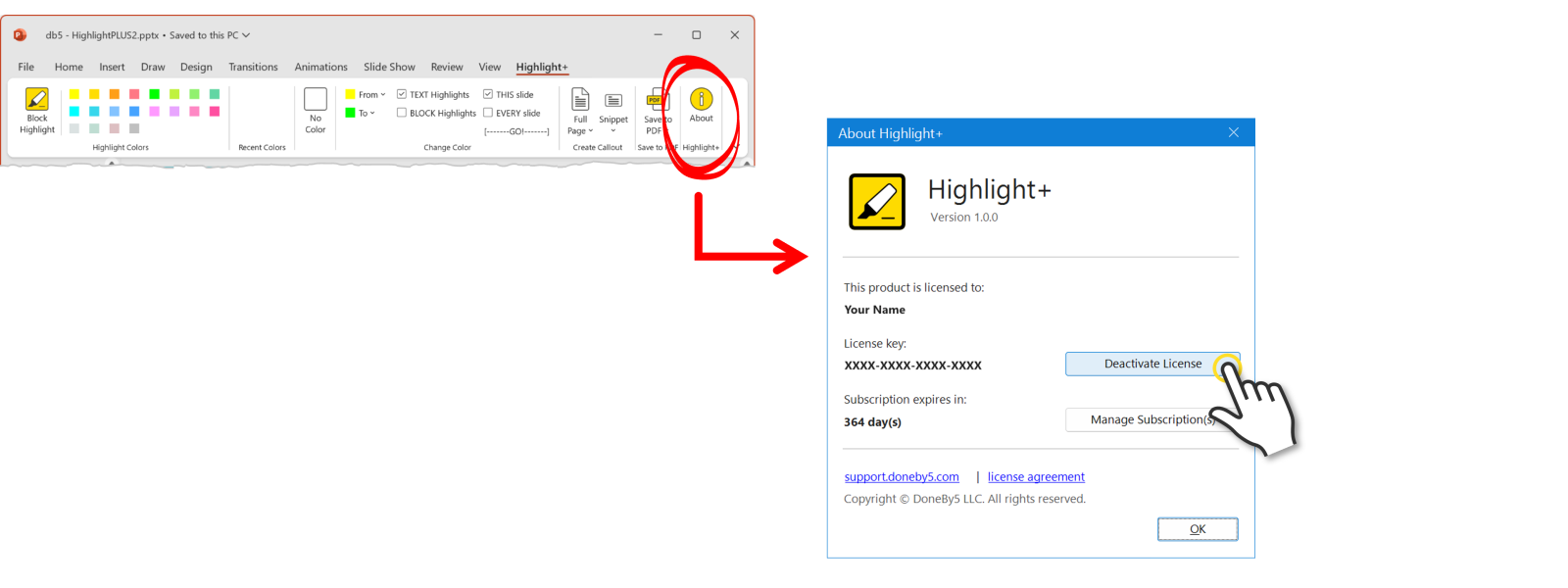
Task: Switch to the Review tab
Action: click(x=447, y=67)
